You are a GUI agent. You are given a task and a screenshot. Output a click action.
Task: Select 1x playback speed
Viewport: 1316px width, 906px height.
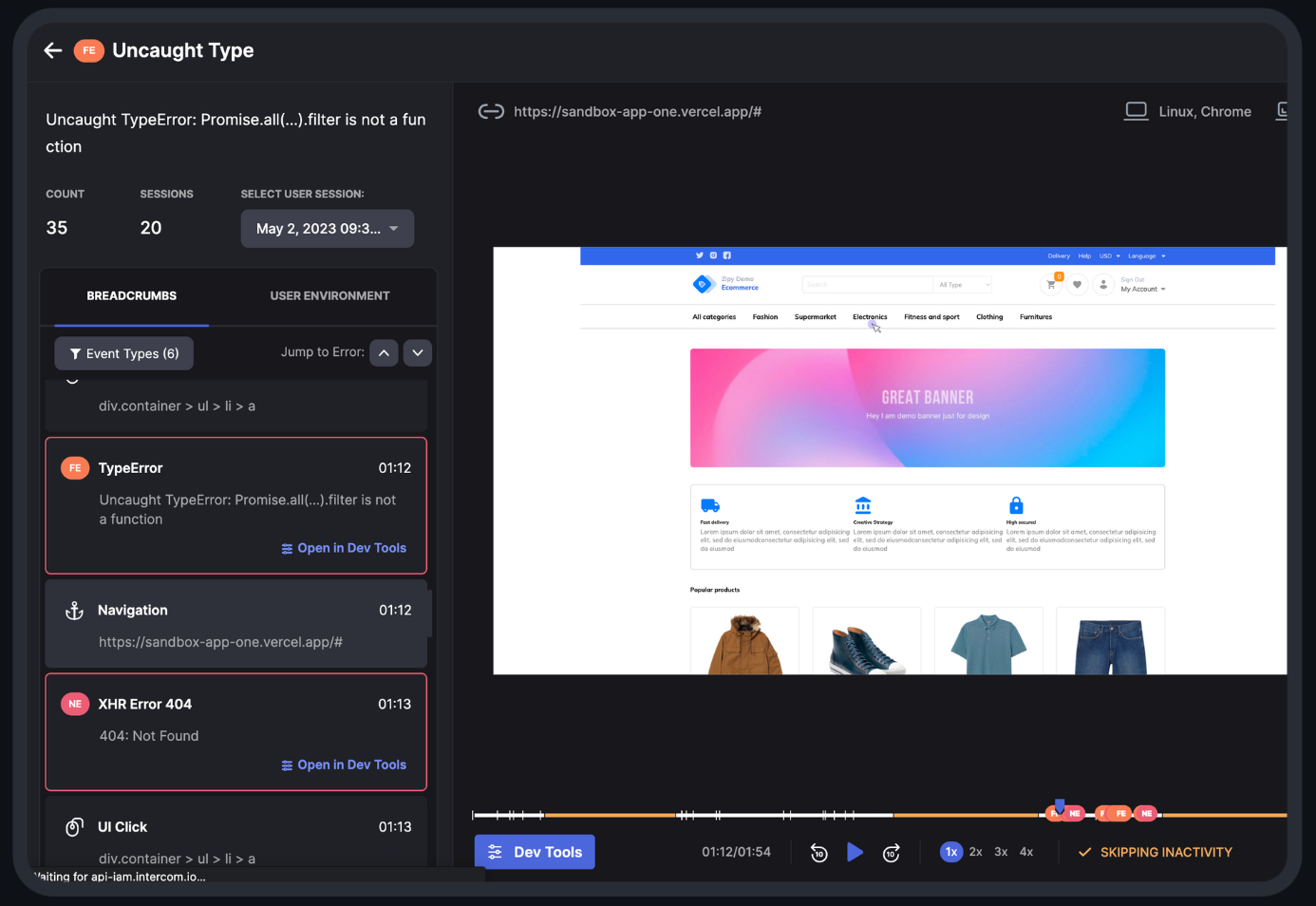pyautogui.click(x=950, y=852)
